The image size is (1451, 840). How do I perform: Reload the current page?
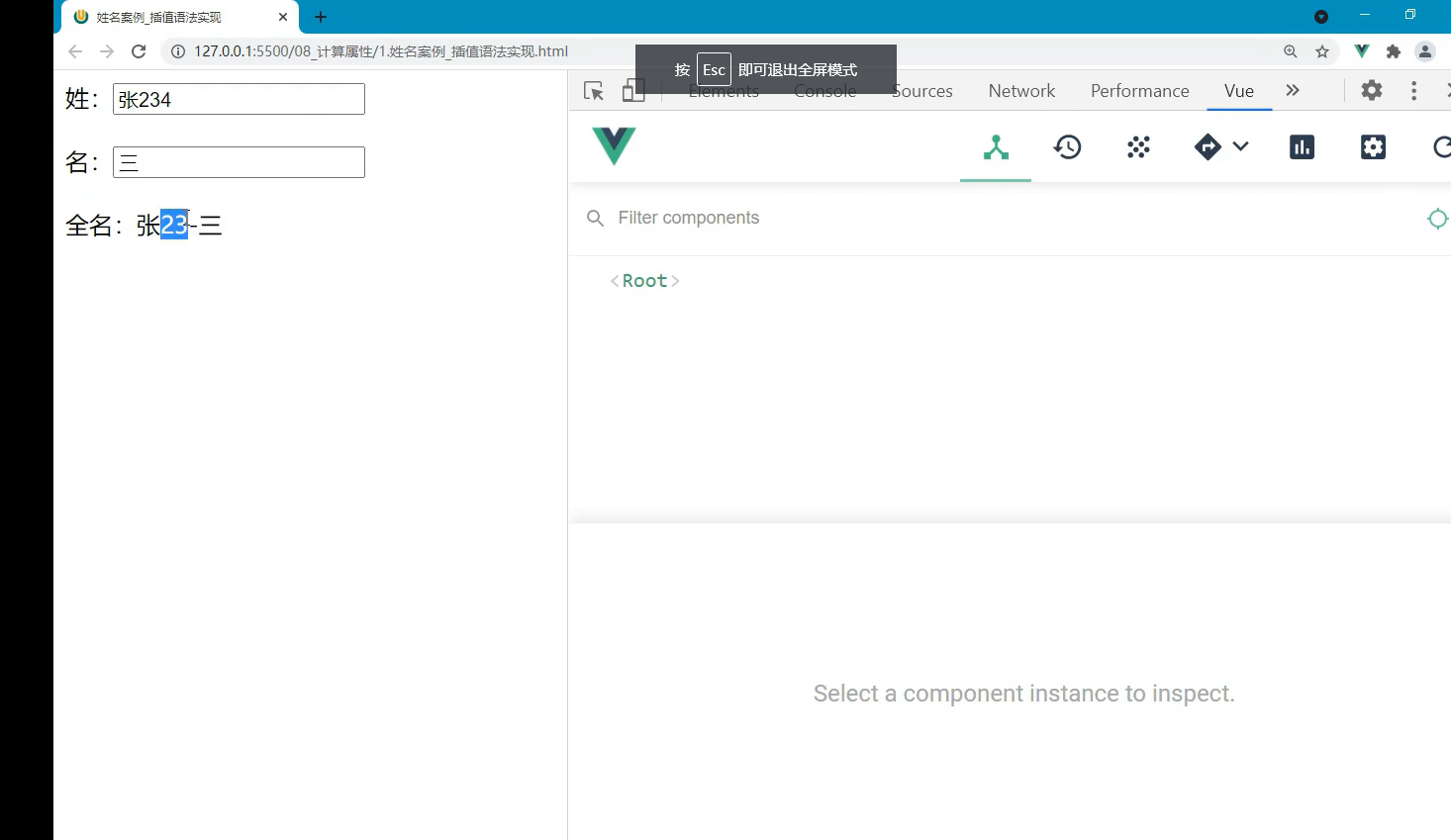click(139, 51)
